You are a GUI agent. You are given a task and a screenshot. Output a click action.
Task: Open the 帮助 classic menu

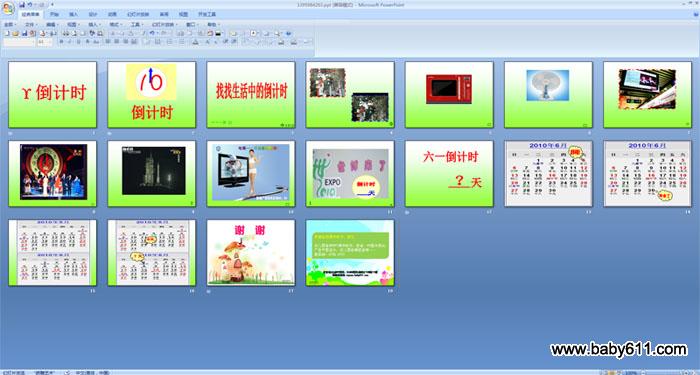pyautogui.click(x=213, y=24)
